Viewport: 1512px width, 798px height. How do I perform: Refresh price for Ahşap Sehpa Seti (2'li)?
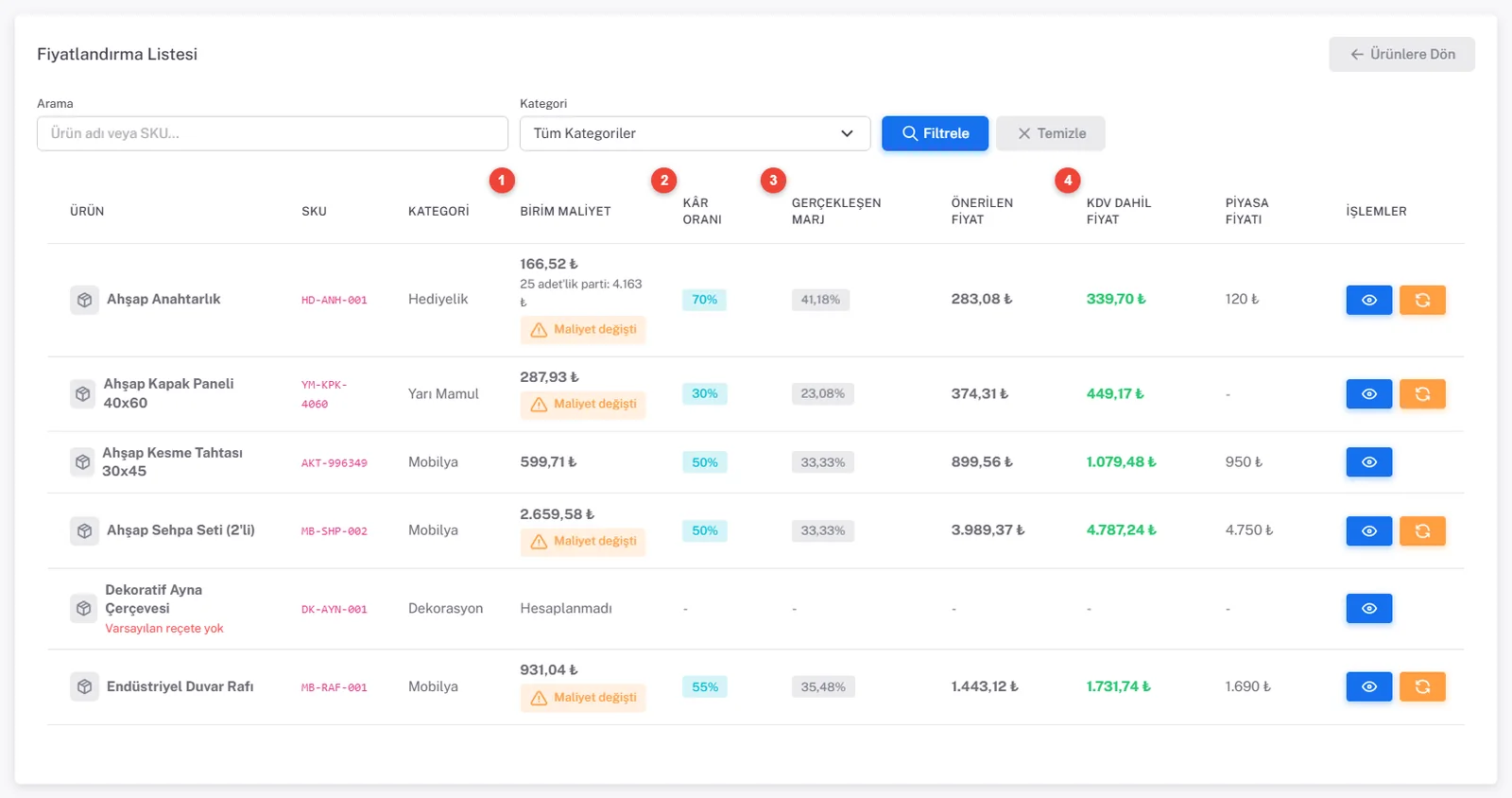tap(1422, 530)
